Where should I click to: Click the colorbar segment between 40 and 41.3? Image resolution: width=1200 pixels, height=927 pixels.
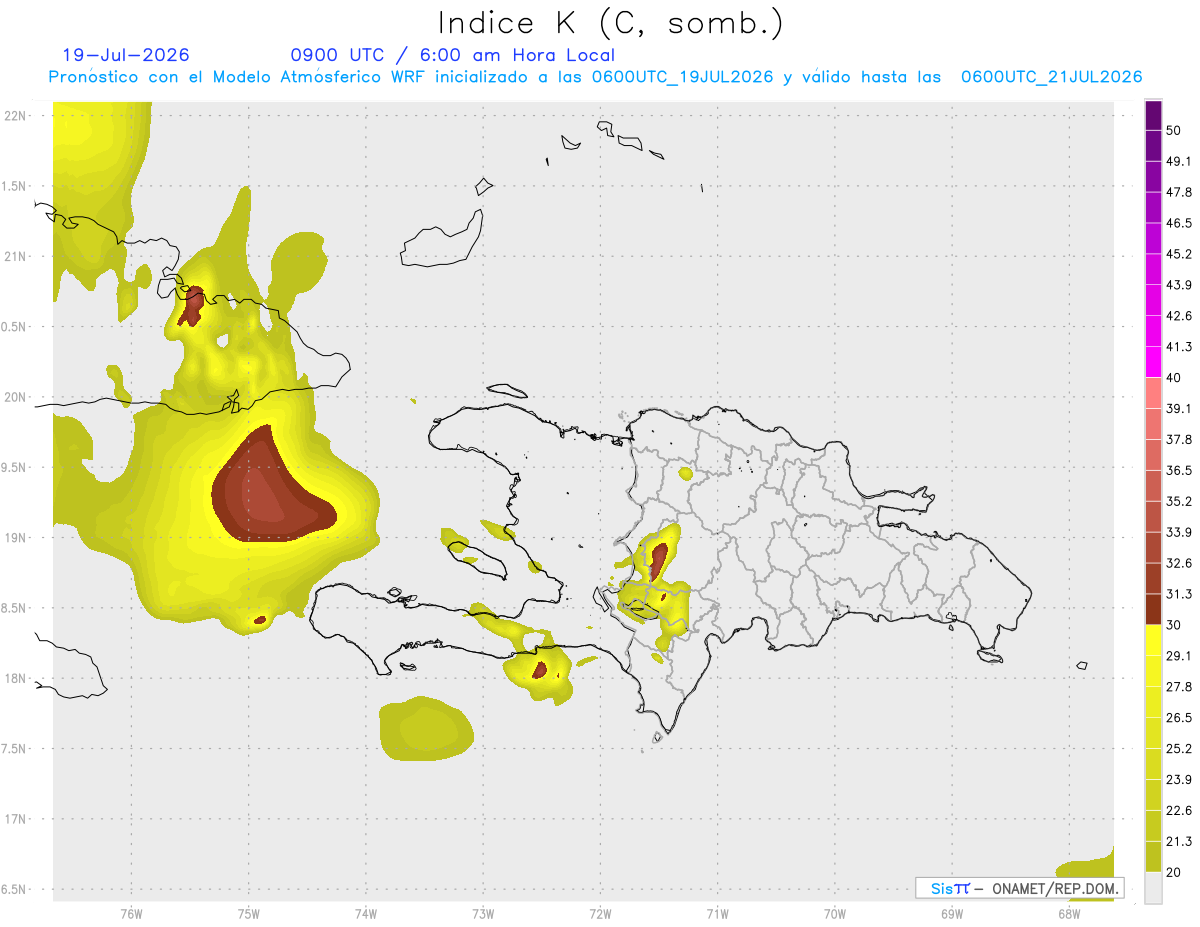1153,362
